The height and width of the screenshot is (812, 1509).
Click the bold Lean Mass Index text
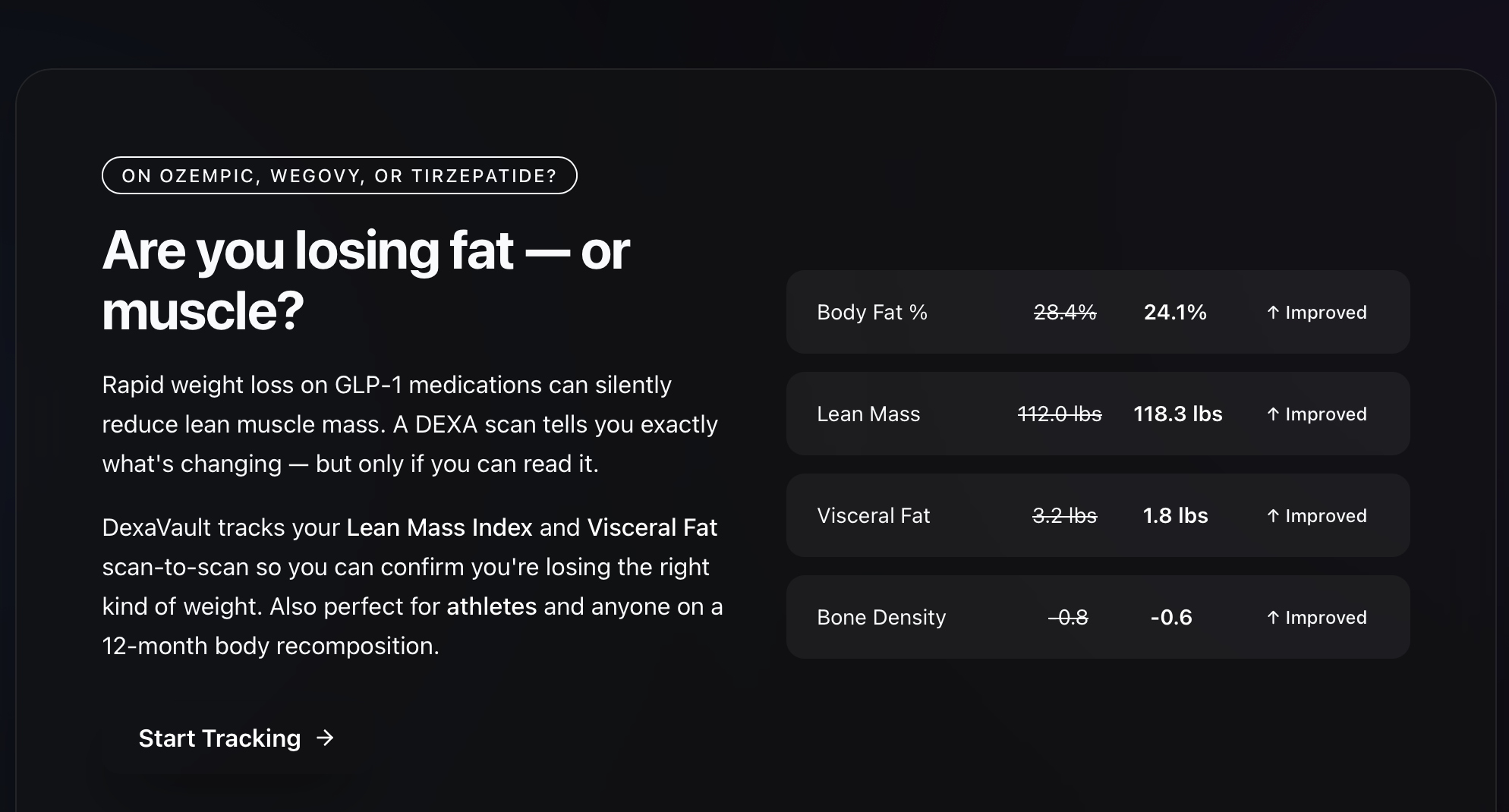point(439,527)
